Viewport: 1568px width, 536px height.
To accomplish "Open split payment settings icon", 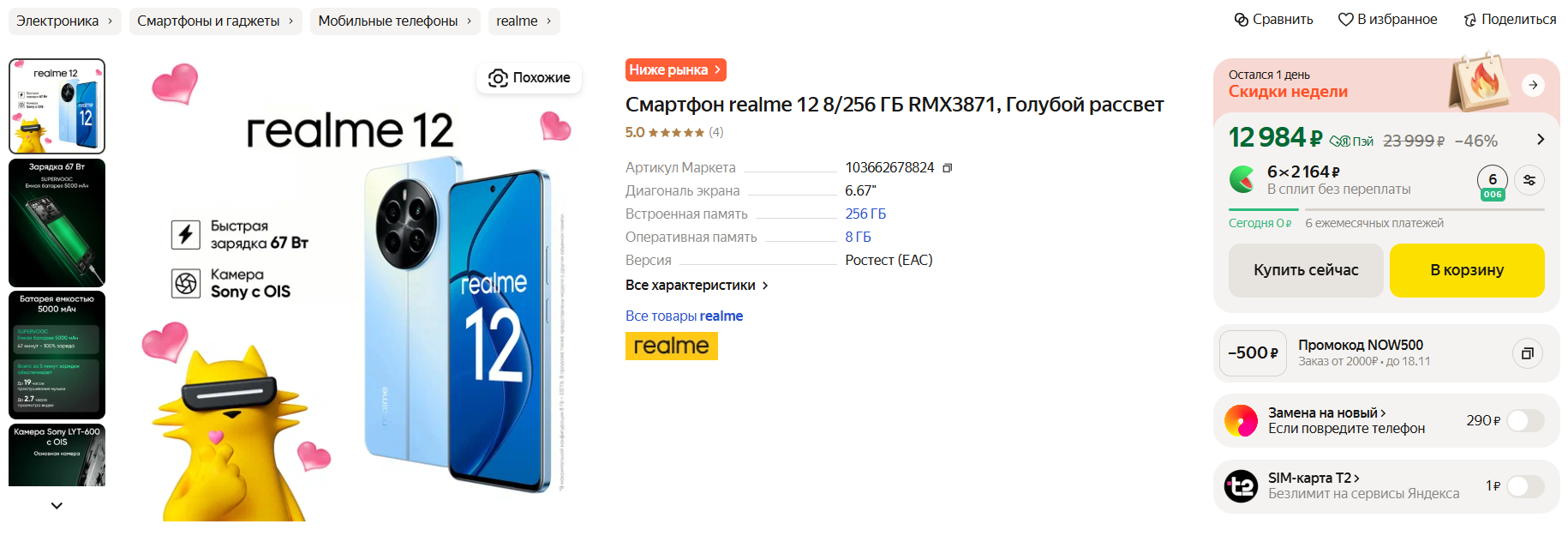I will [1529, 180].
